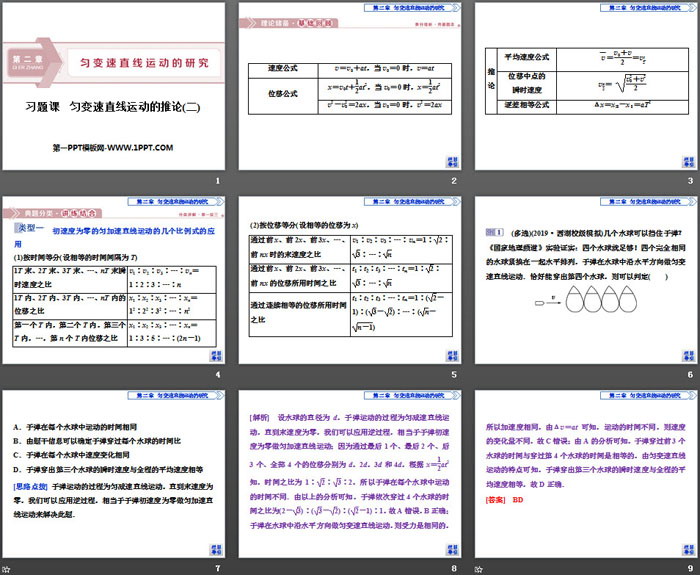Image resolution: width=700 pixels, height=575 pixels.
Task: Click the '[解析]' label on slide 8
Action: pyautogui.click(x=259, y=418)
